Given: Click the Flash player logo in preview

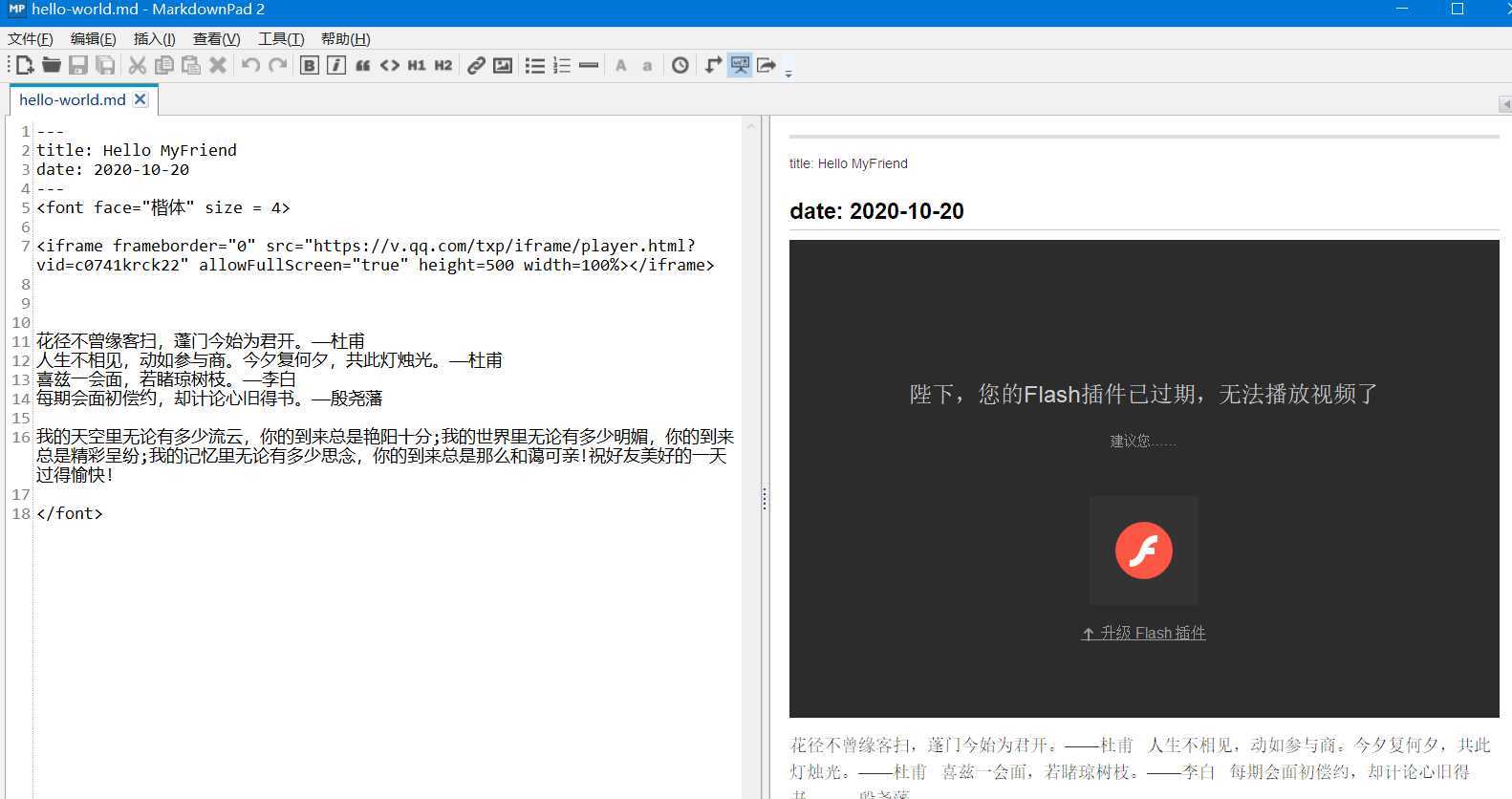Looking at the screenshot, I should 1144,551.
